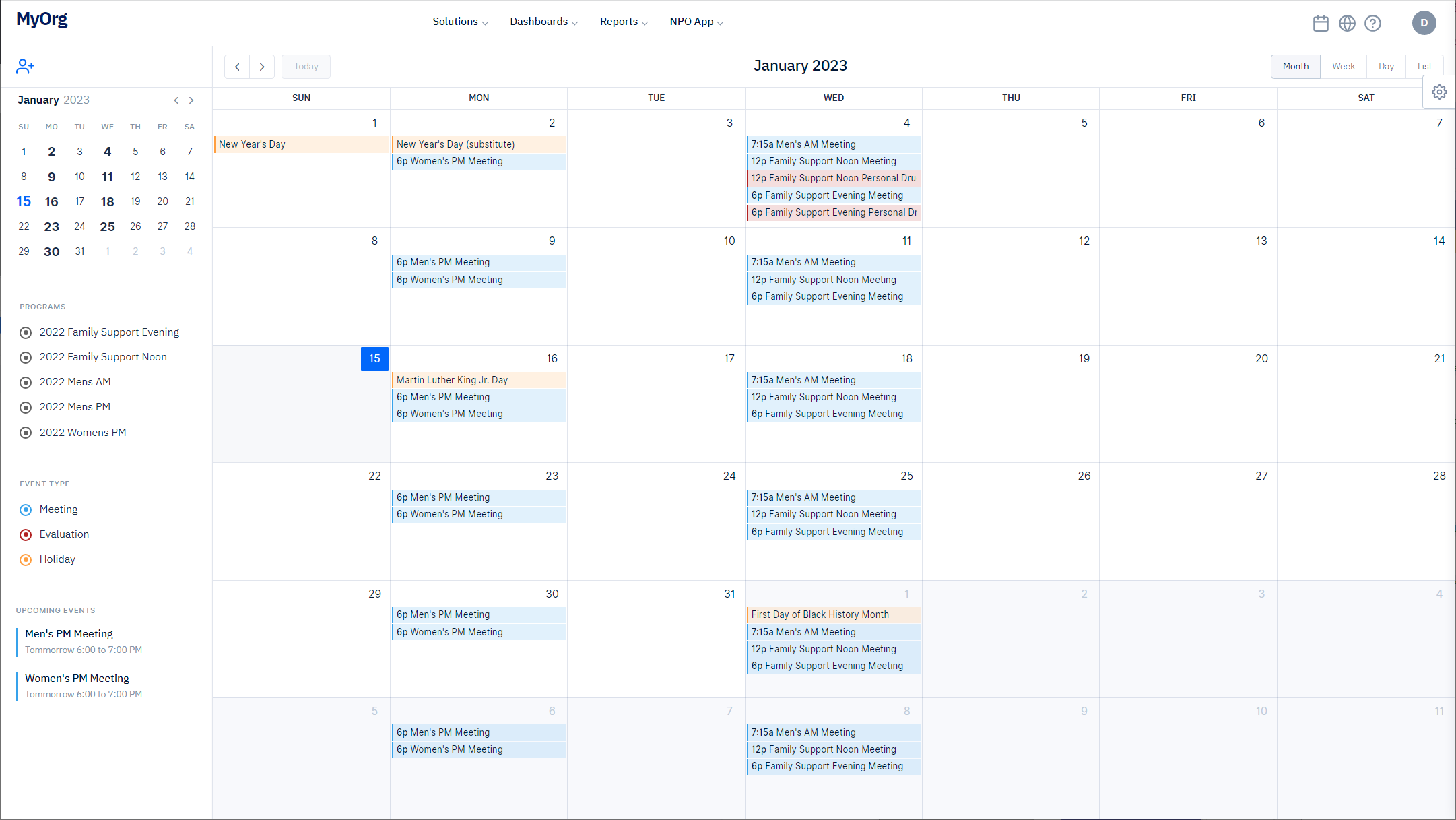Toggle 2022 Family Support Evening program
The image size is (1456, 820).
26,332
